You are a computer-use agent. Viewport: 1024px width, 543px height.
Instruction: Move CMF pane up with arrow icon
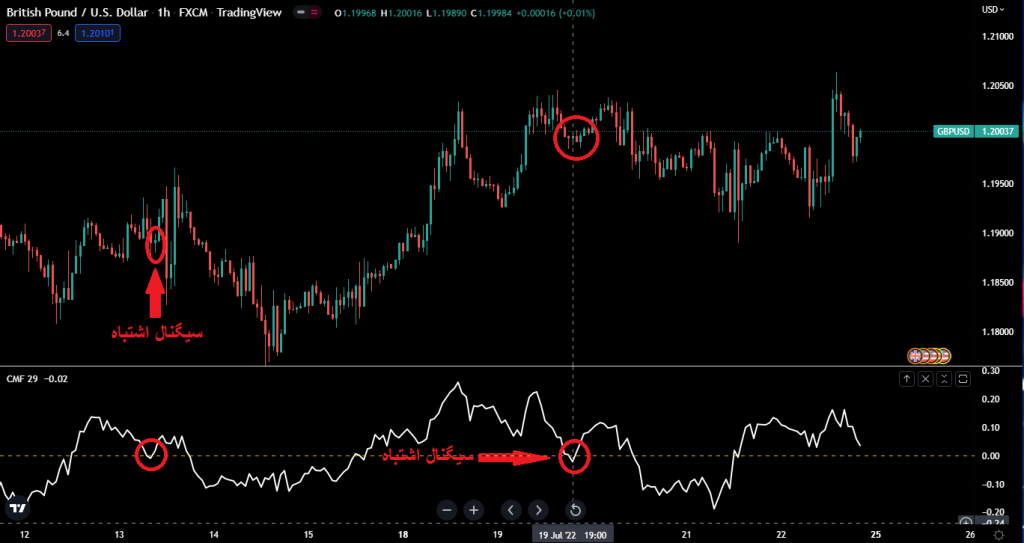[906, 378]
